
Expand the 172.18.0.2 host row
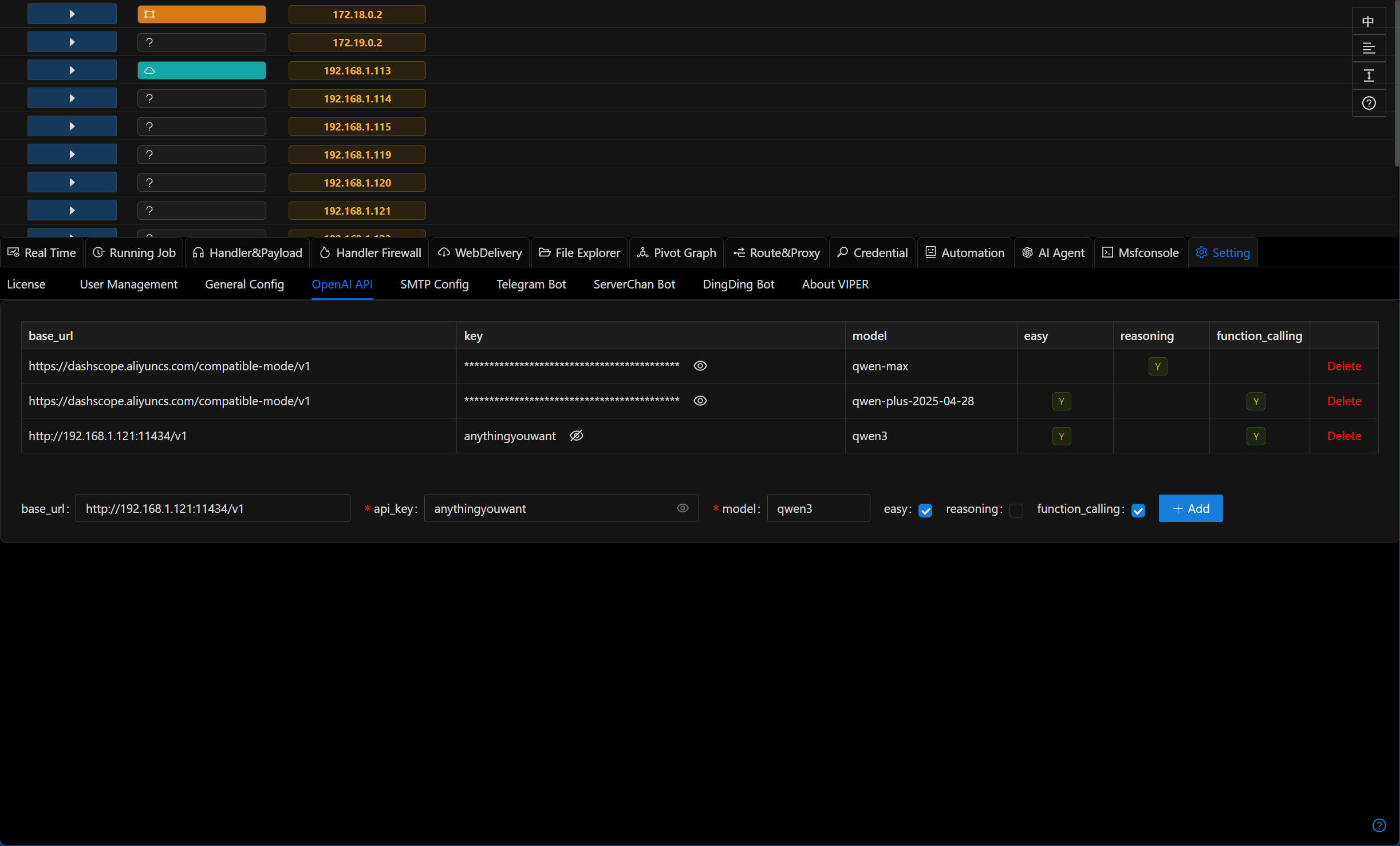tap(72, 14)
